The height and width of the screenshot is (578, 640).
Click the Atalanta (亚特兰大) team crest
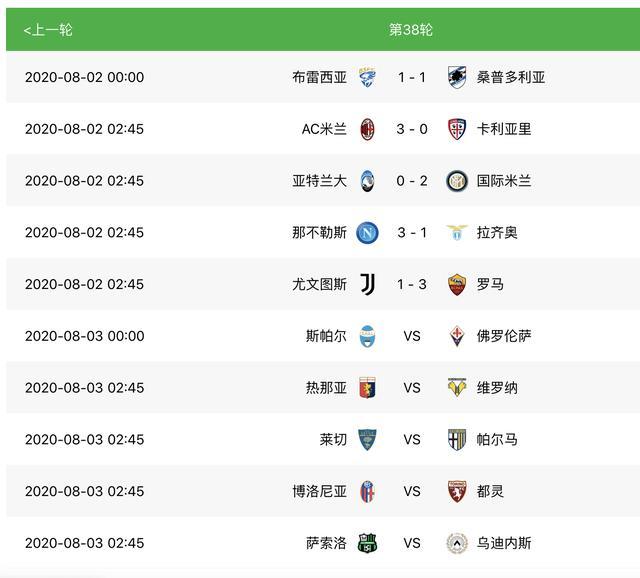point(368,181)
